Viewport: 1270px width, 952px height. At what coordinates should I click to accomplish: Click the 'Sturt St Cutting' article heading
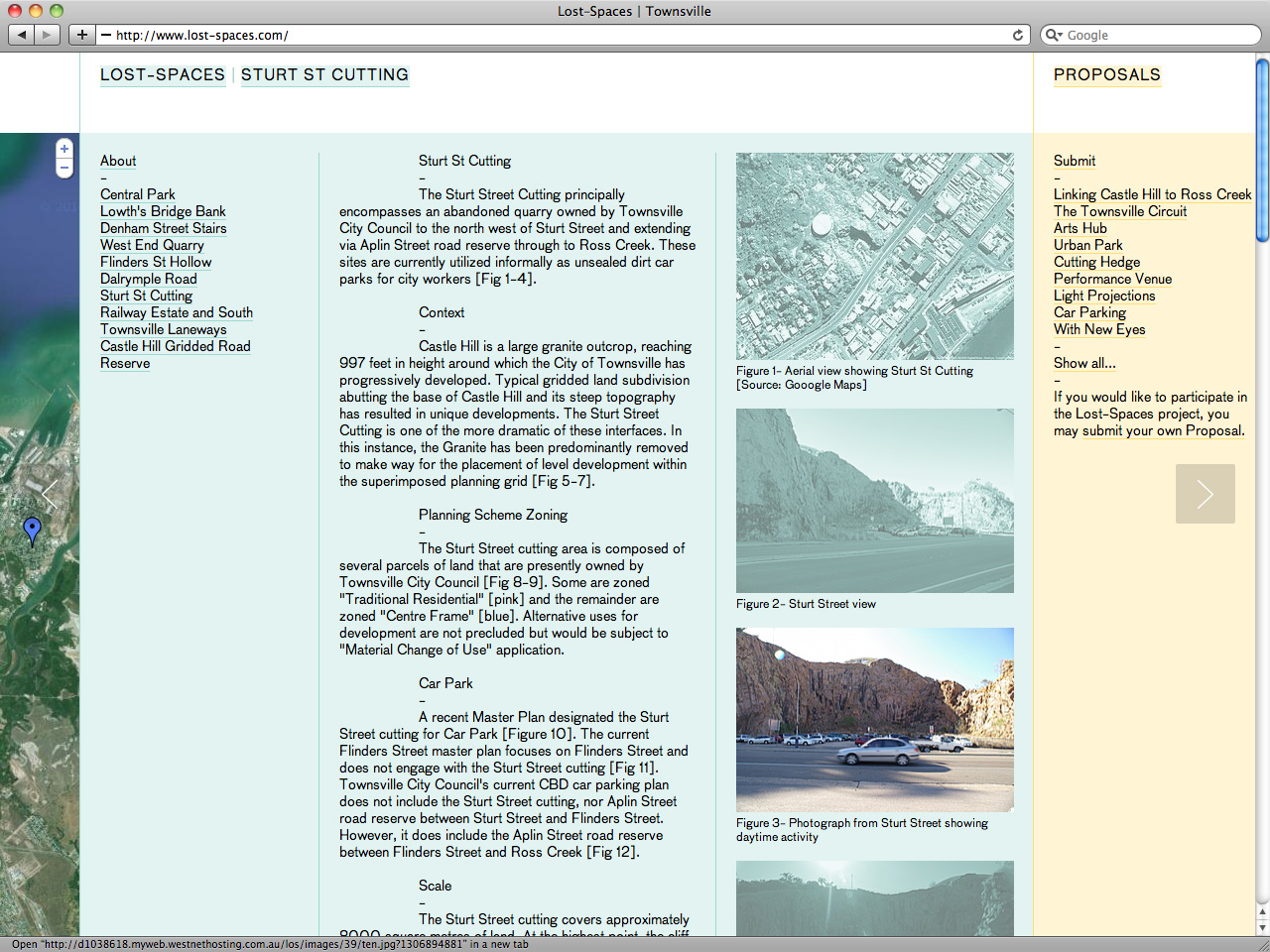[464, 161]
